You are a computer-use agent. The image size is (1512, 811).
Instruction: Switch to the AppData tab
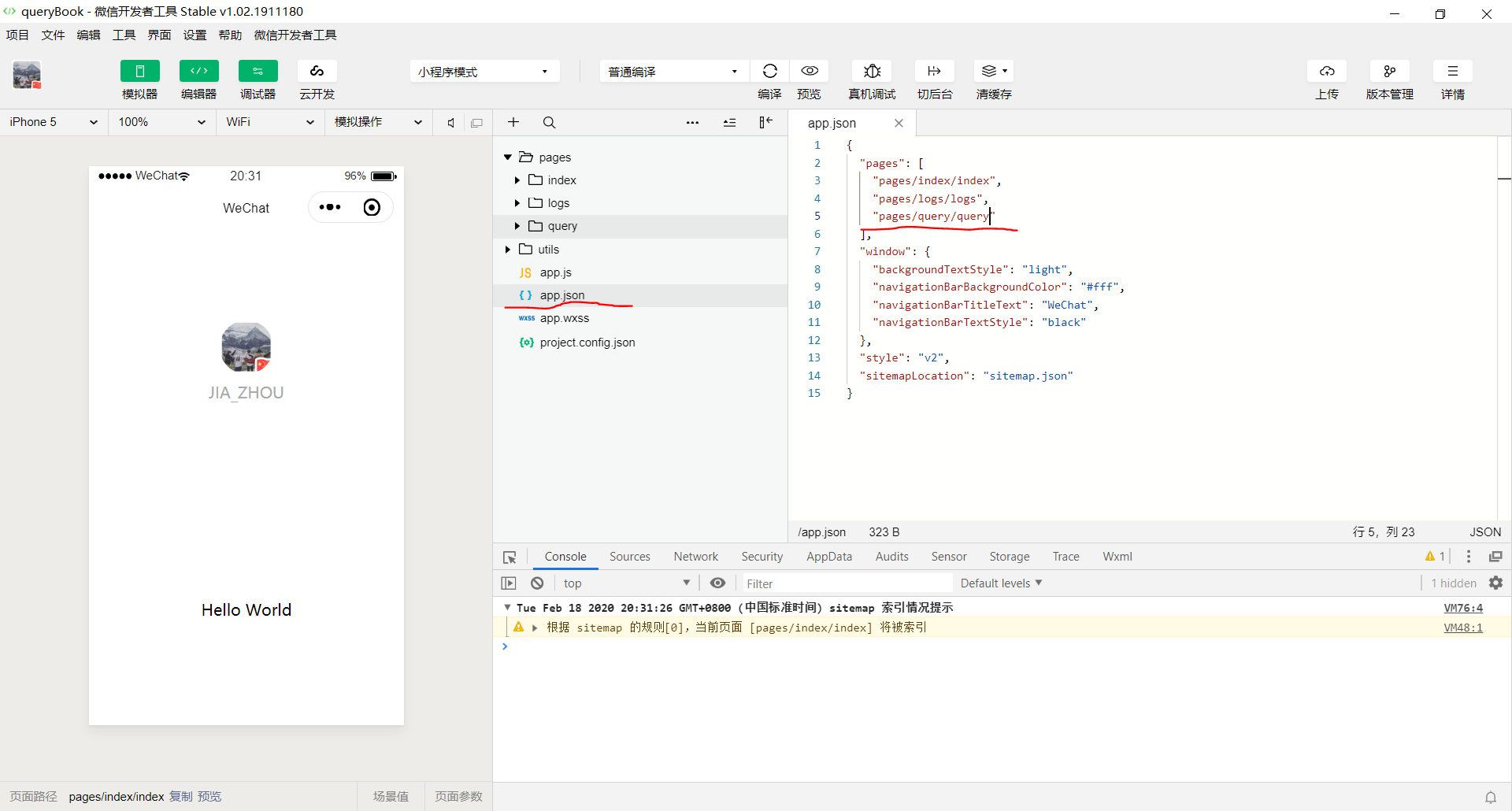pos(829,557)
